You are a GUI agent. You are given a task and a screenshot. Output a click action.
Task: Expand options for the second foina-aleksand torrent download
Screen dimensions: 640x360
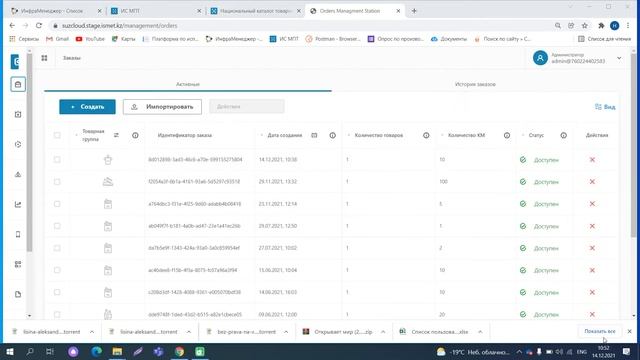(189, 332)
